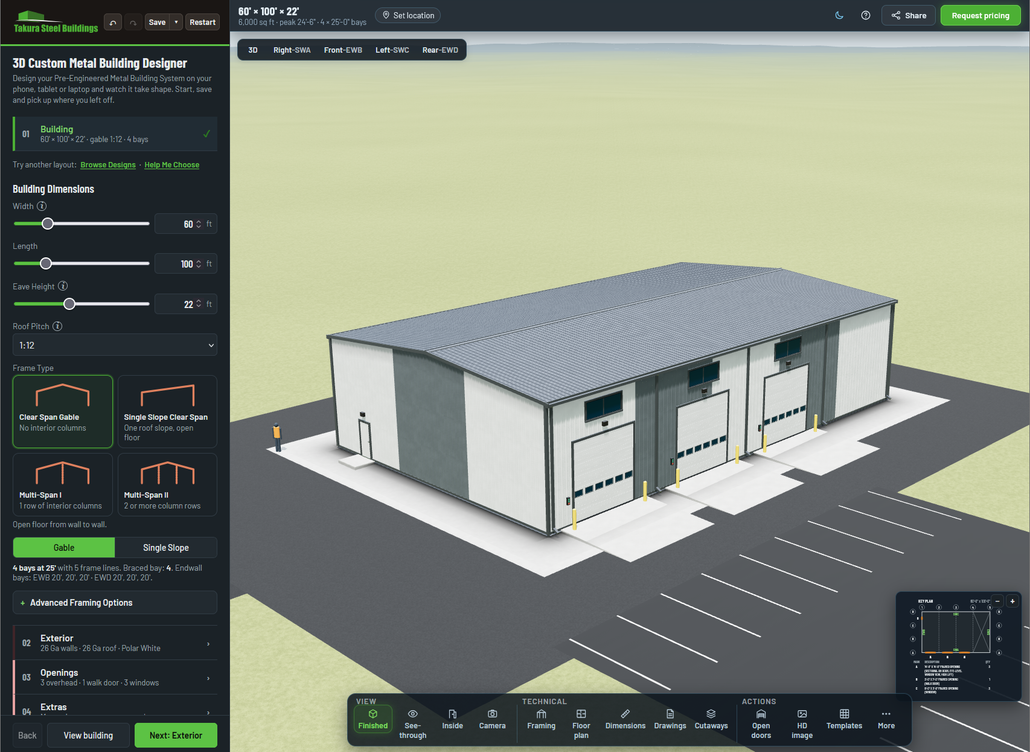
Task: Click the Length 100 ft input field
Action: 185,264
